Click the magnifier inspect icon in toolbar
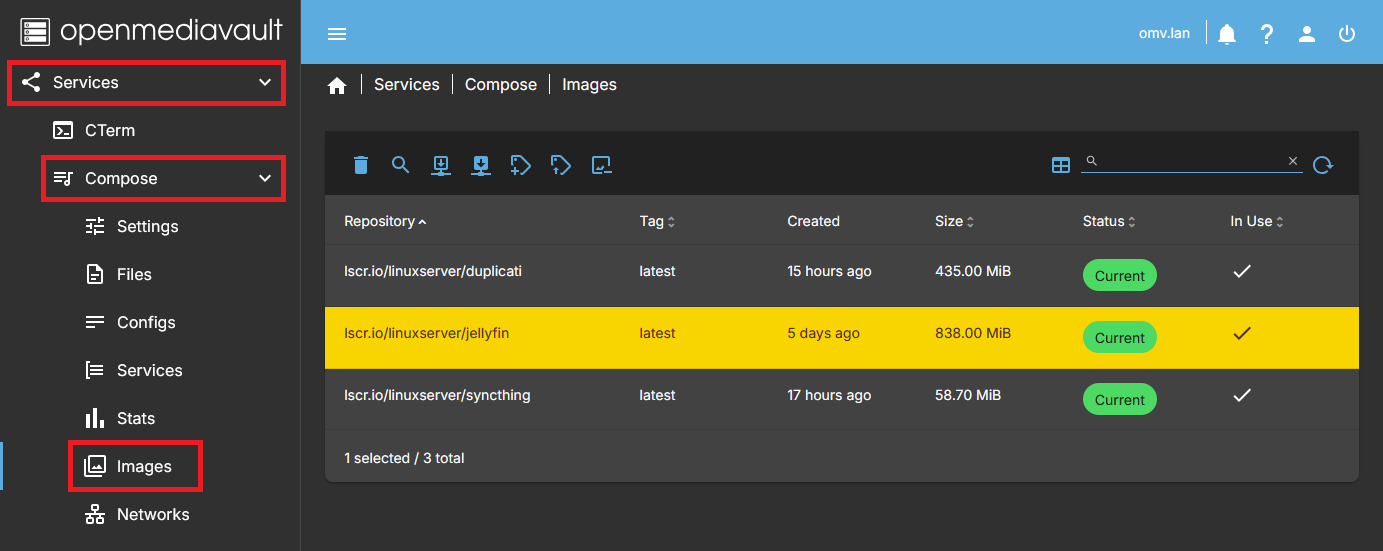 click(401, 165)
